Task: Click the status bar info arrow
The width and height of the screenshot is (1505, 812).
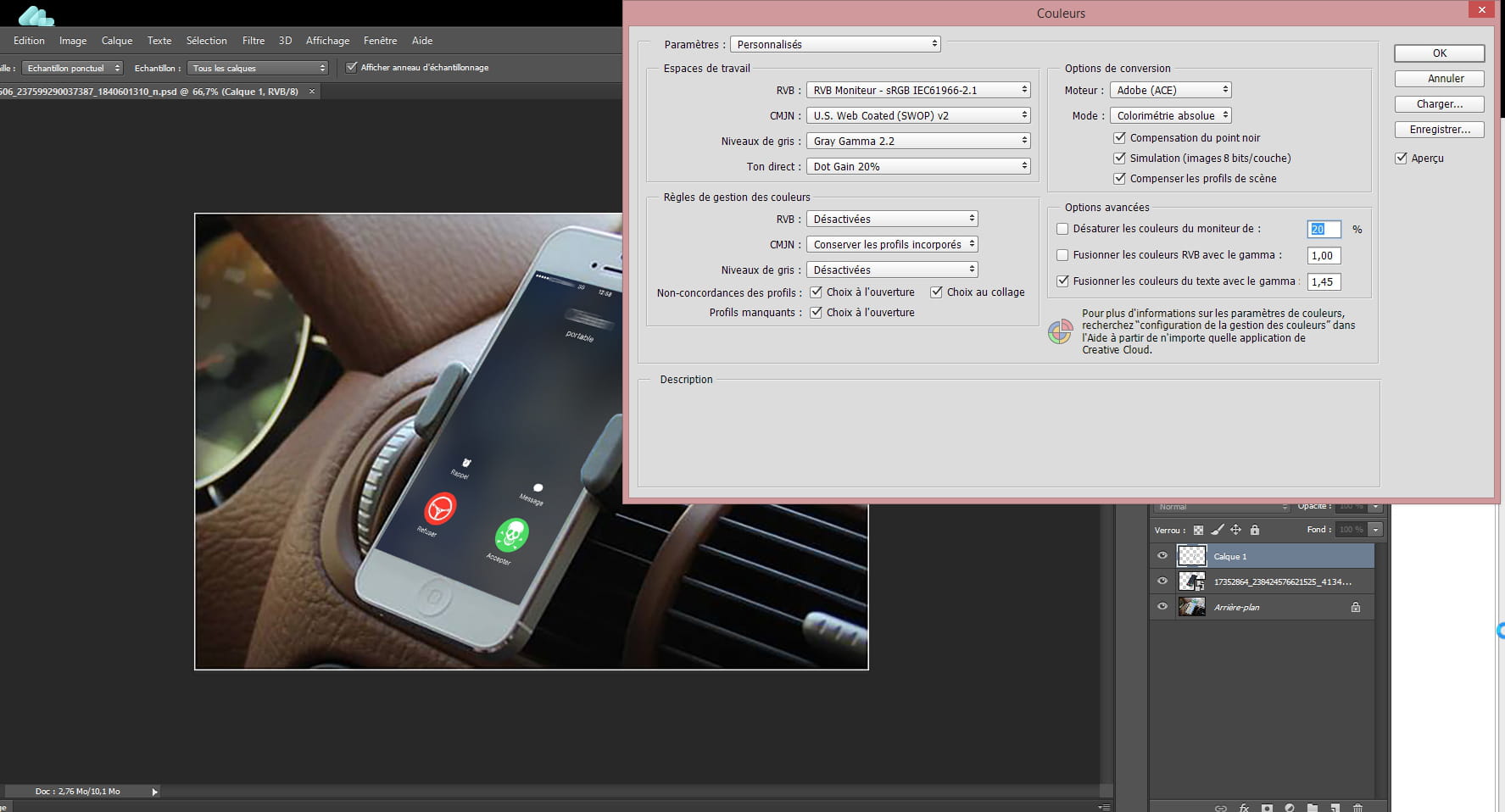Action: pos(154,792)
